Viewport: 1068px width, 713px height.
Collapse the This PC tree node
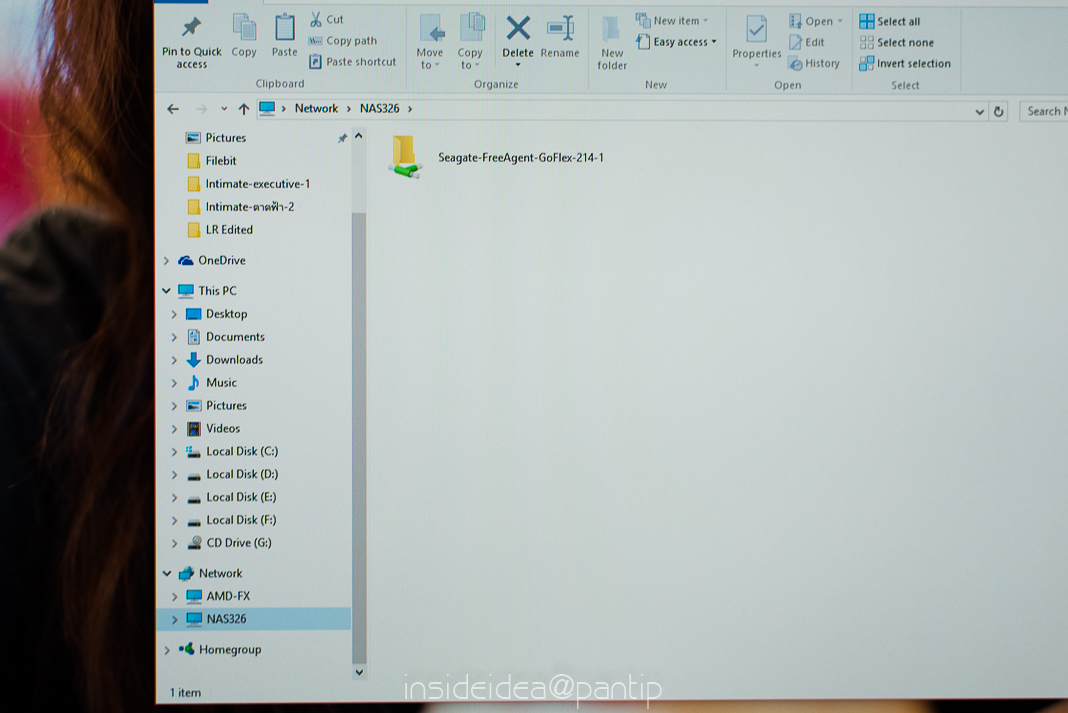point(166,291)
